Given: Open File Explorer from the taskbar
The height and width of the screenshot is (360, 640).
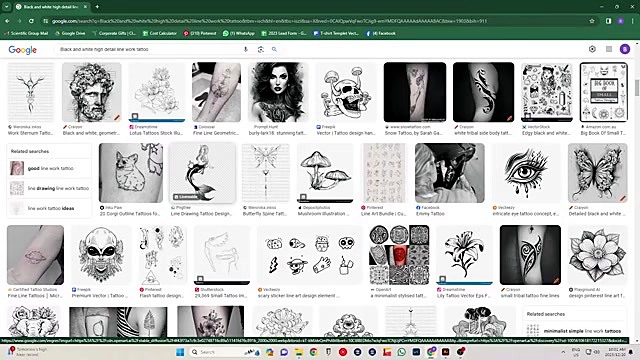Looking at the screenshot, I should coord(299,352).
